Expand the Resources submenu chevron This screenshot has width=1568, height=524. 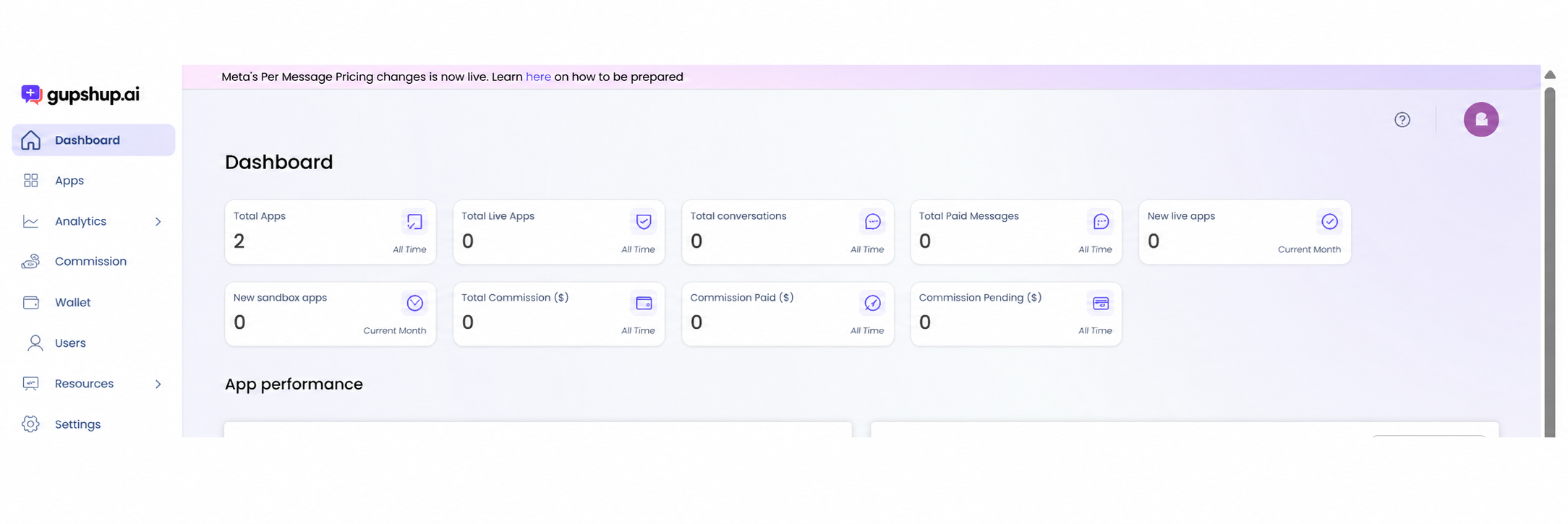158,384
